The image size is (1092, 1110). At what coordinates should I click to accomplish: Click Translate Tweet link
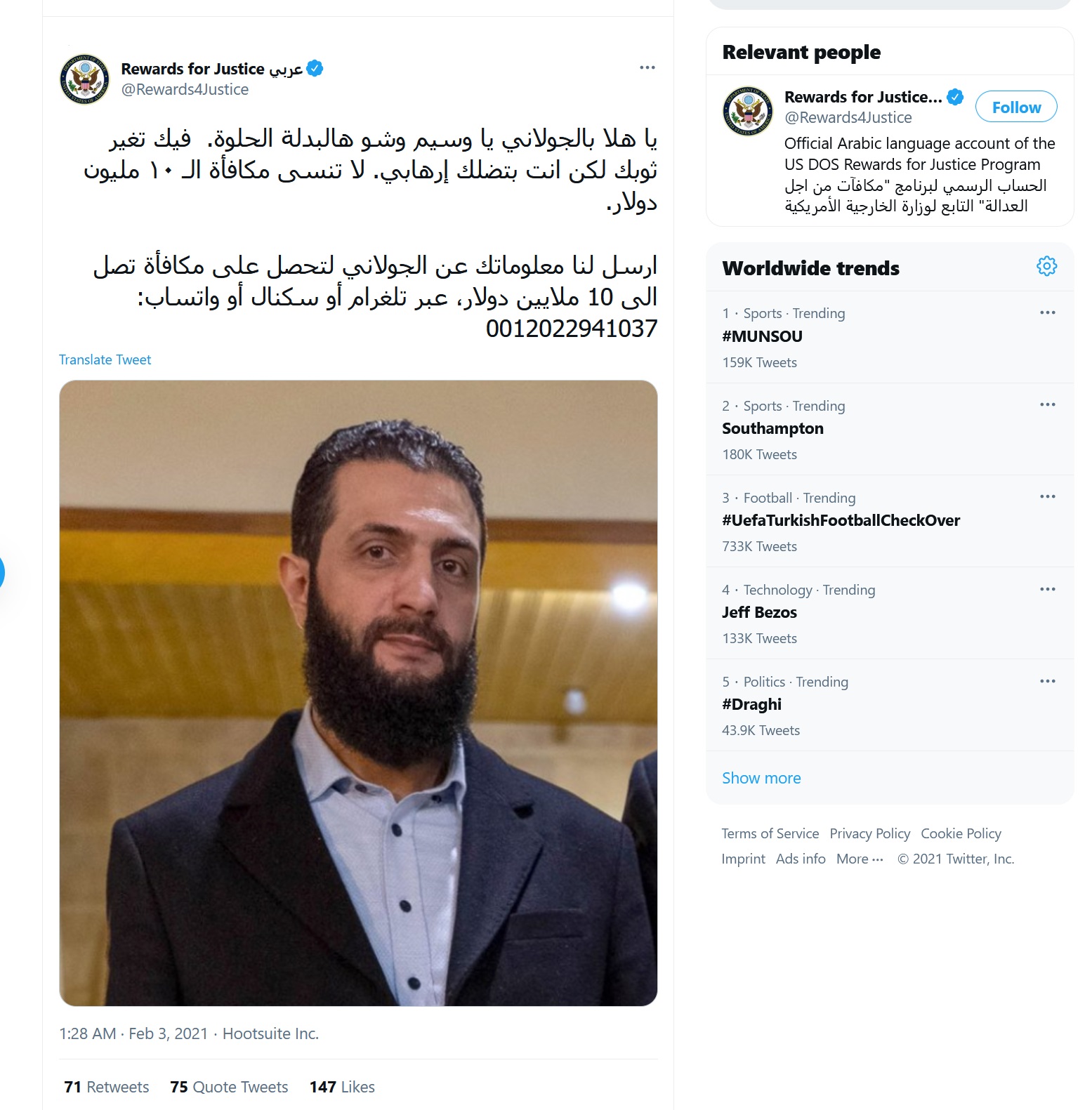[105, 359]
